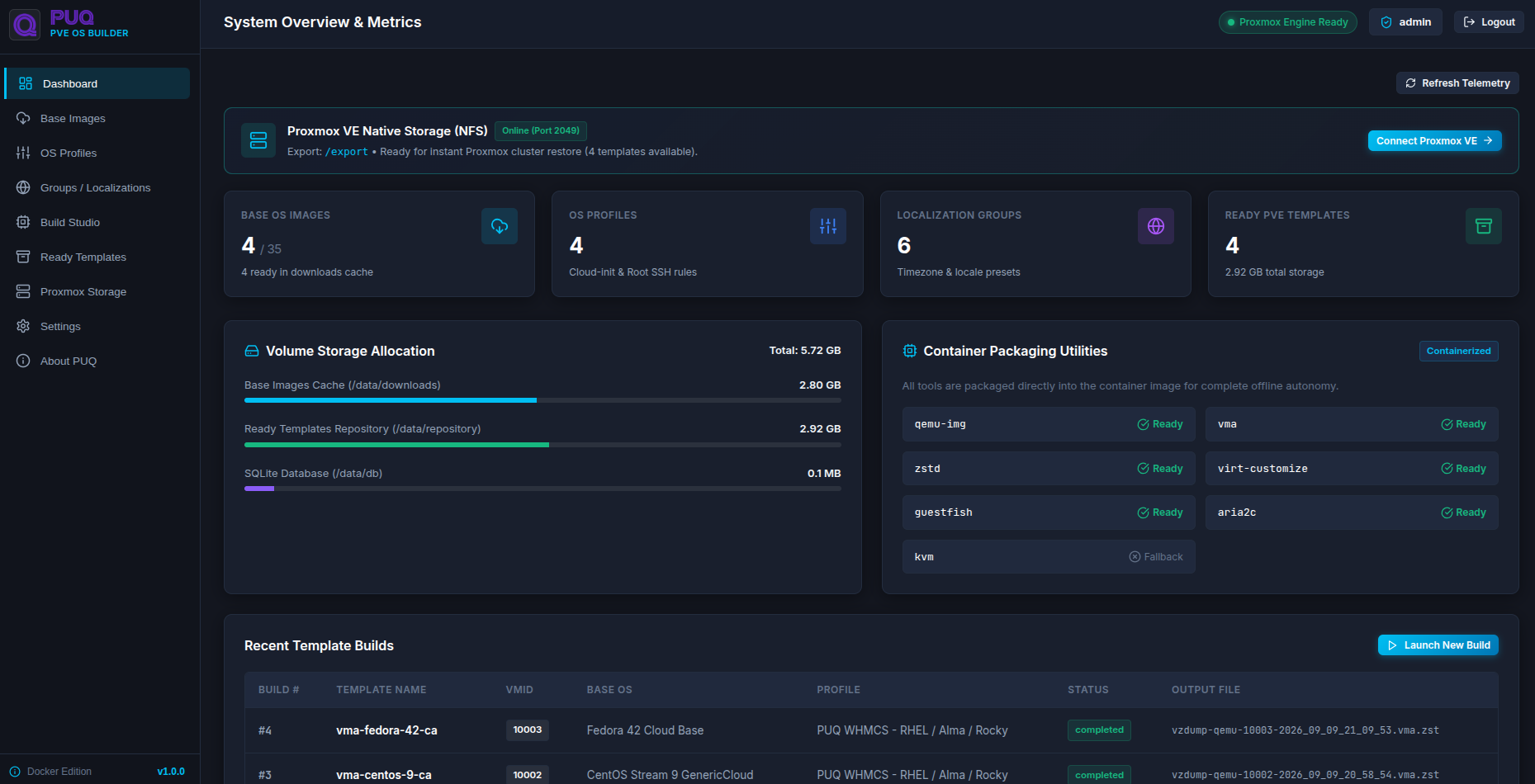
Task: Click the cloud download icon in Base OS Images card
Action: [x=500, y=226]
